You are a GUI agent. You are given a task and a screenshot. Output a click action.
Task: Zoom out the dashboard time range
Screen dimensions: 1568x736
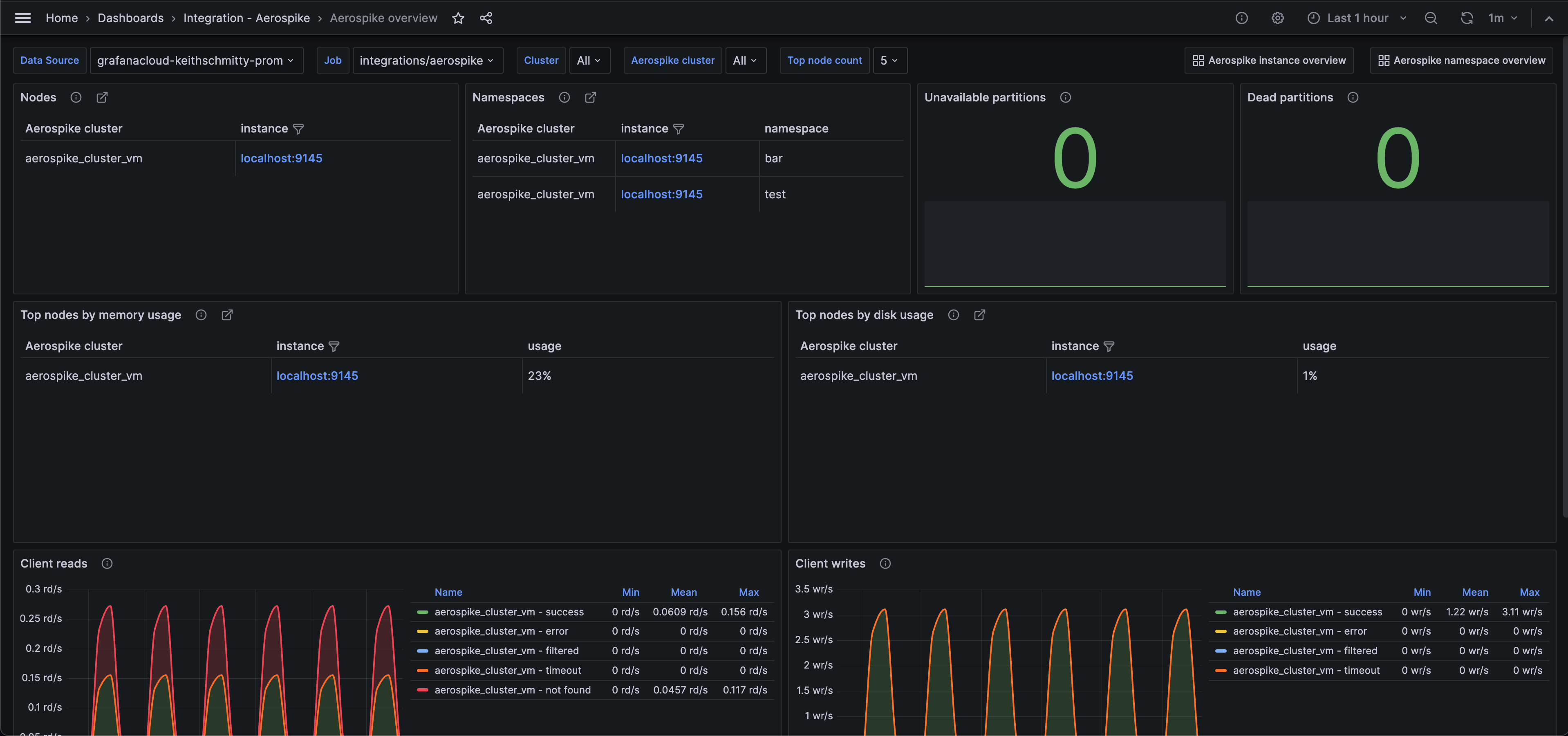tap(1431, 18)
